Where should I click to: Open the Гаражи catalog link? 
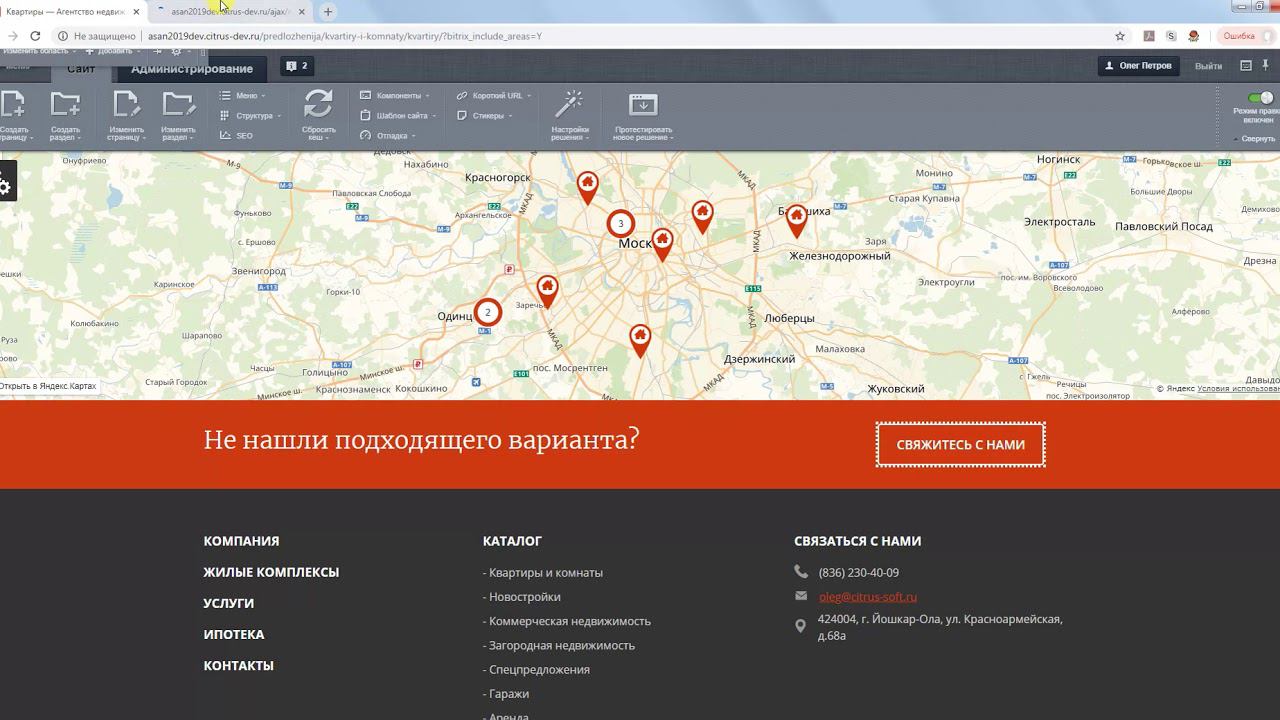(x=508, y=693)
